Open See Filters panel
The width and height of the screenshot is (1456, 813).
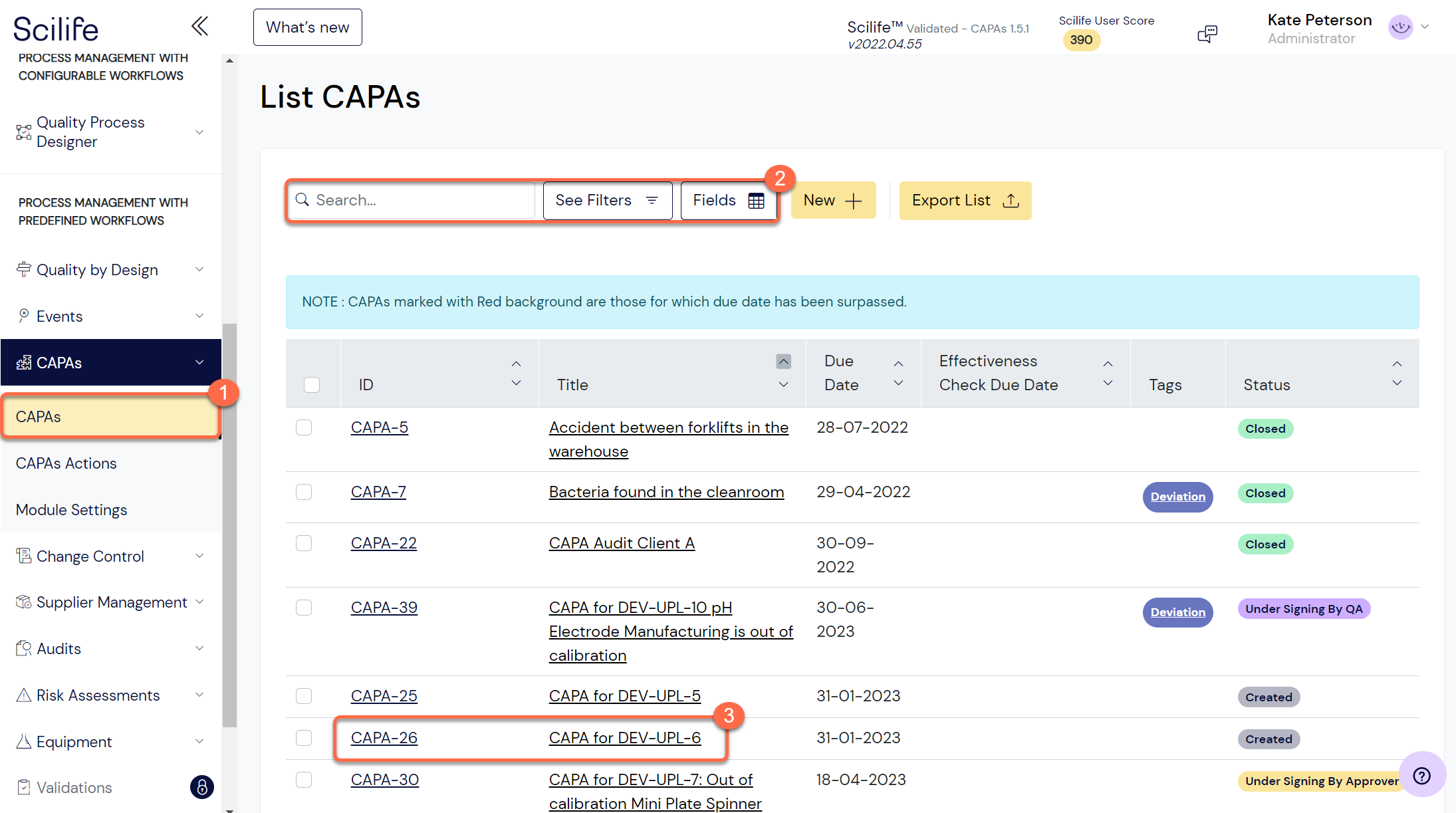607,200
